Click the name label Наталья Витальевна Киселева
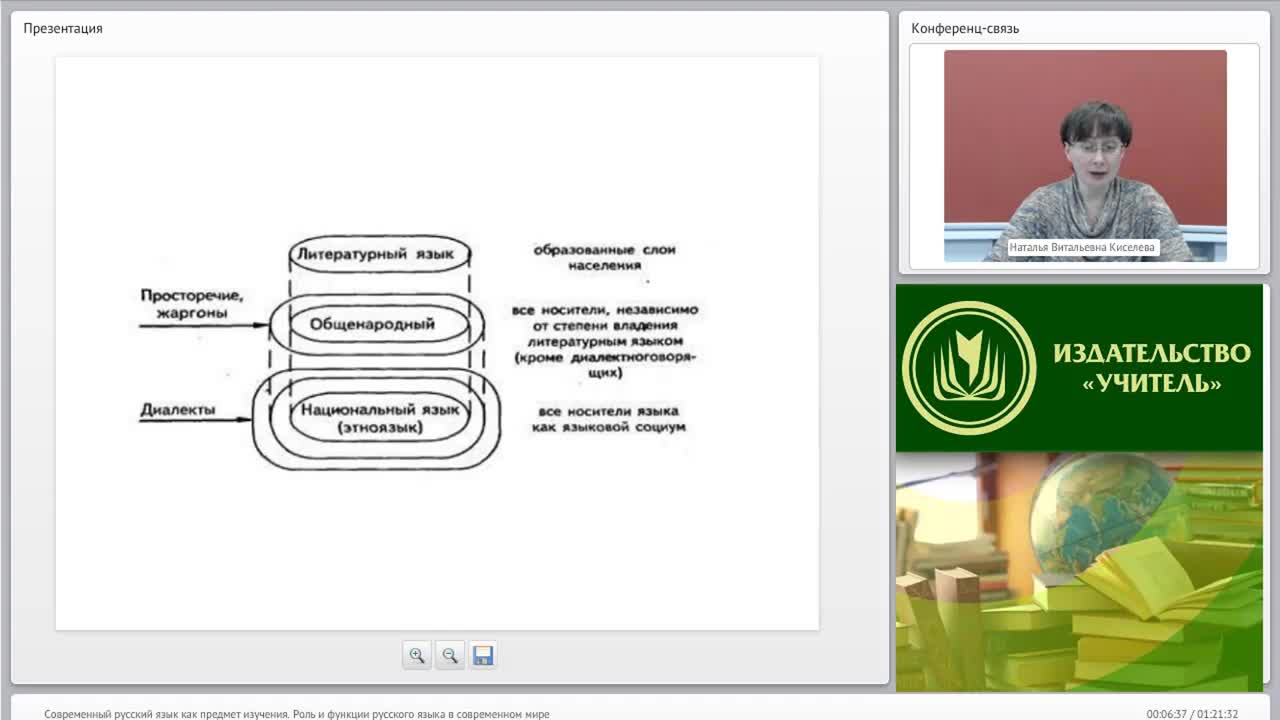Image resolution: width=1280 pixels, height=720 pixels. pyautogui.click(x=1082, y=247)
